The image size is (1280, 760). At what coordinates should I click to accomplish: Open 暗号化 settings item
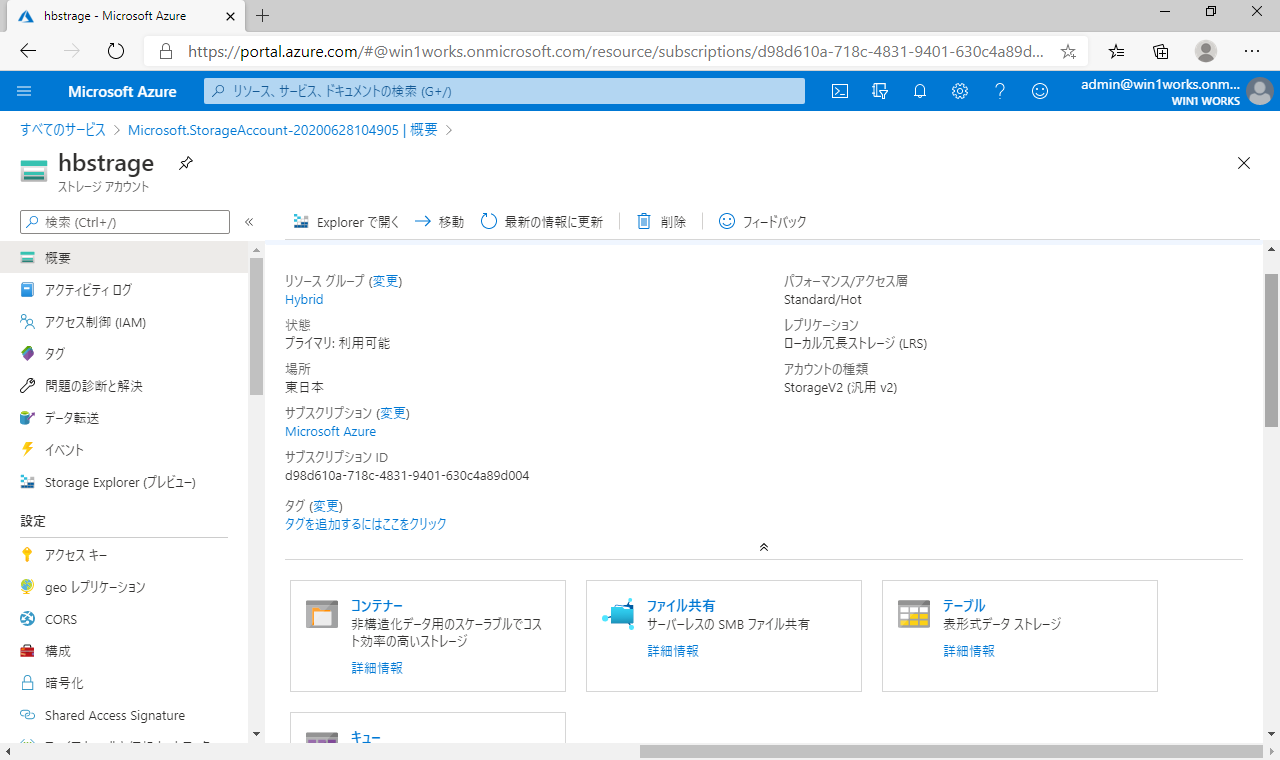(x=124, y=683)
